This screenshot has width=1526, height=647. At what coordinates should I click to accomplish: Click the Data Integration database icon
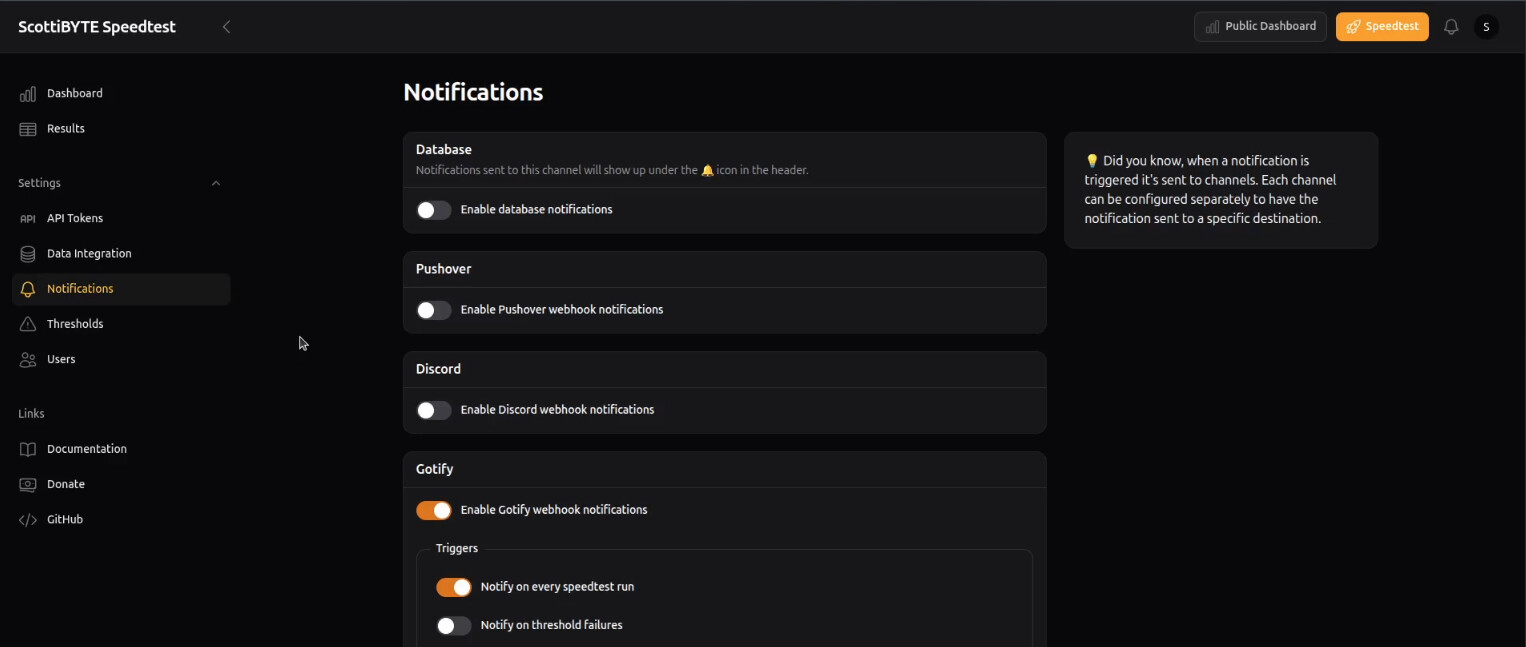(x=28, y=254)
